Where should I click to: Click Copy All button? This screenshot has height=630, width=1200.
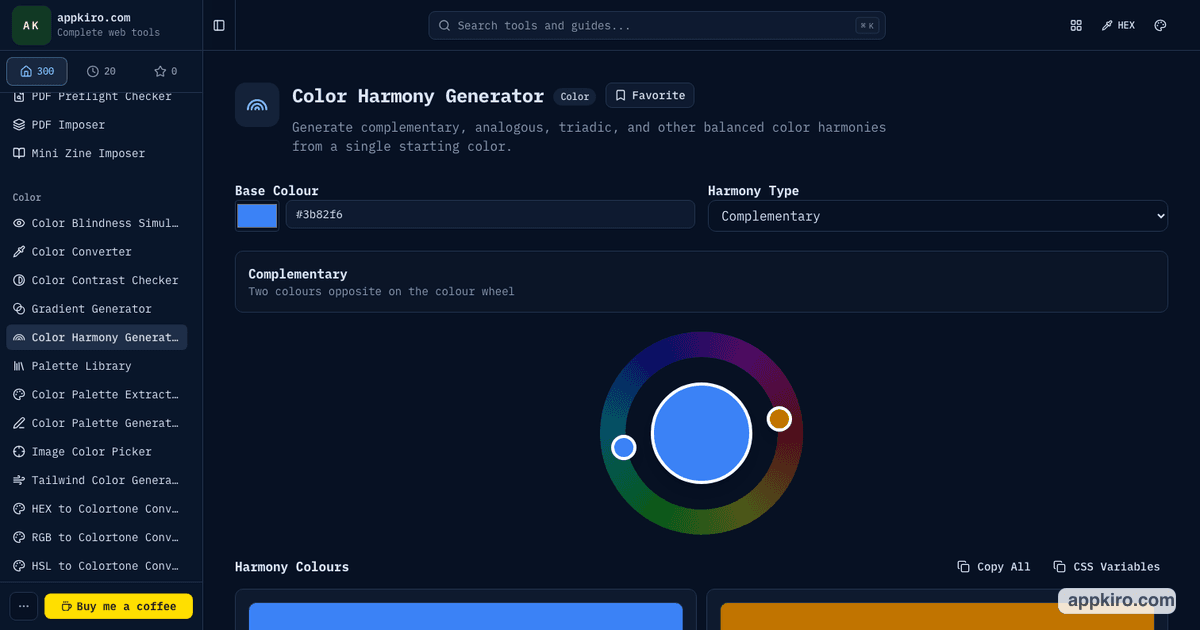[x=993, y=566]
